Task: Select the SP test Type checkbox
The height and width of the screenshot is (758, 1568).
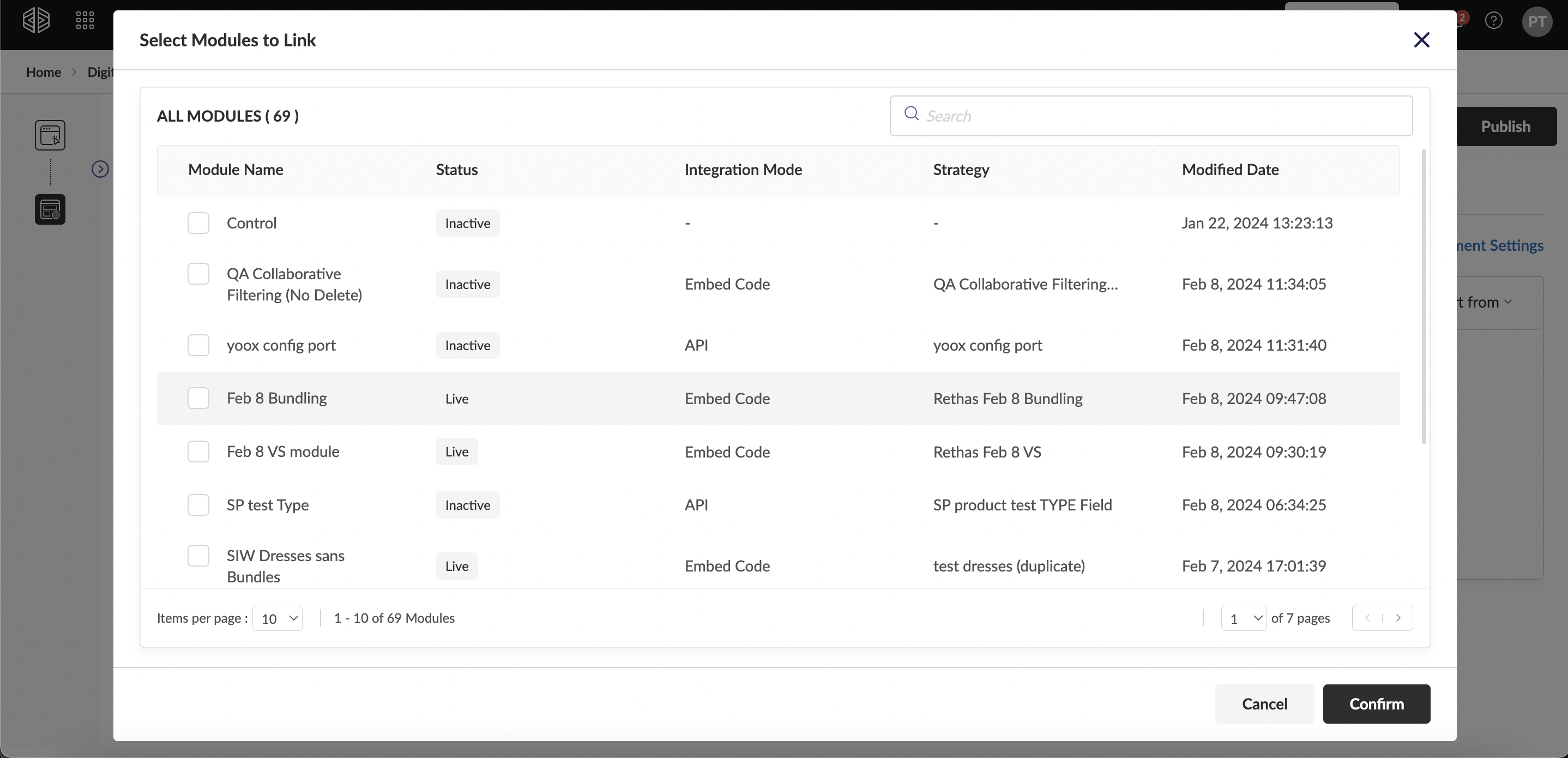Action: tap(198, 505)
